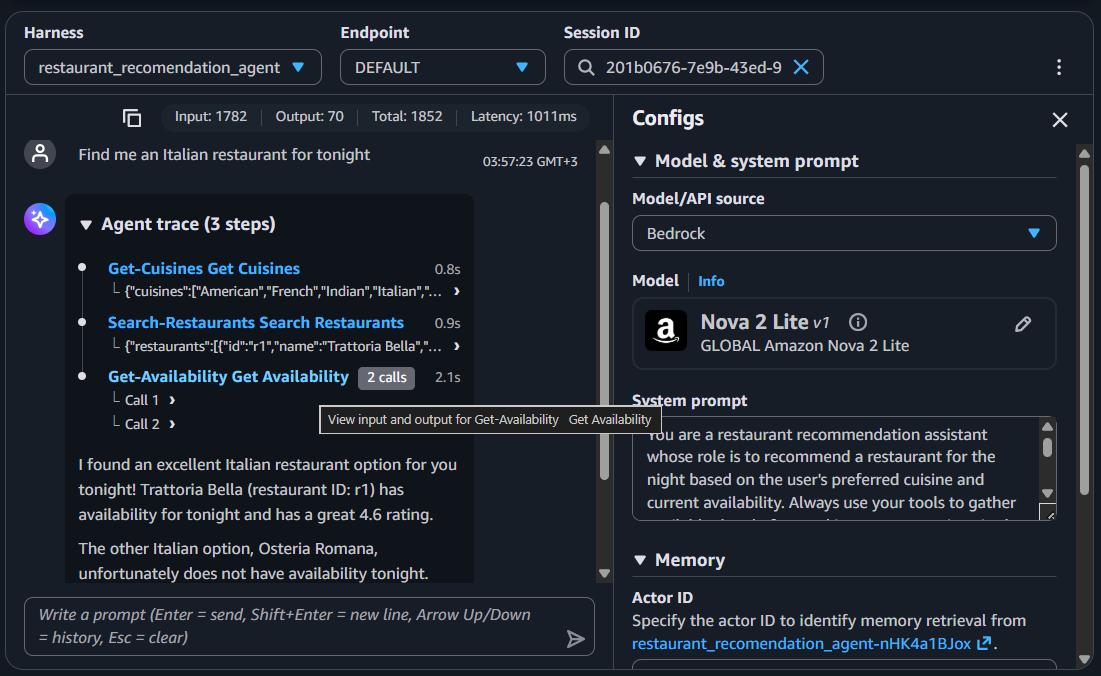Viewport: 1101px width, 676px height.
Task: Expand the restaurants JSON output chevron
Action: (x=456, y=346)
